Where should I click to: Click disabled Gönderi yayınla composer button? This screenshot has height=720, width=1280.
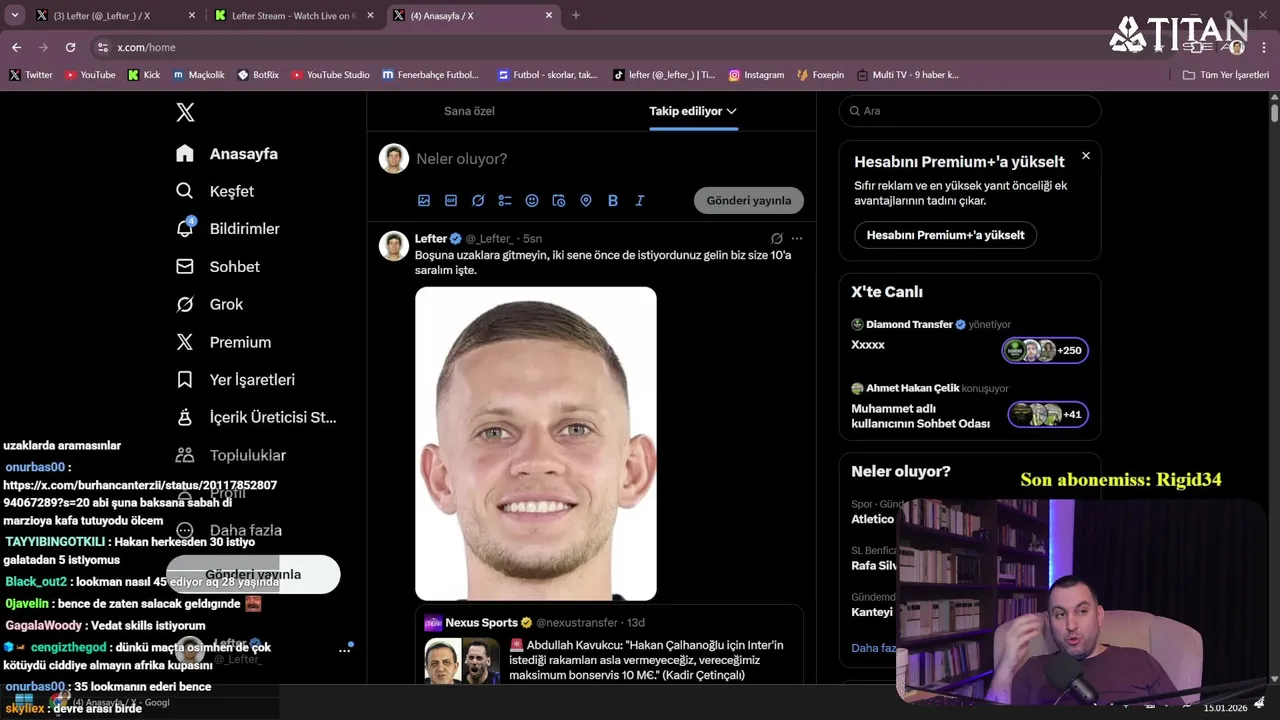pos(749,200)
